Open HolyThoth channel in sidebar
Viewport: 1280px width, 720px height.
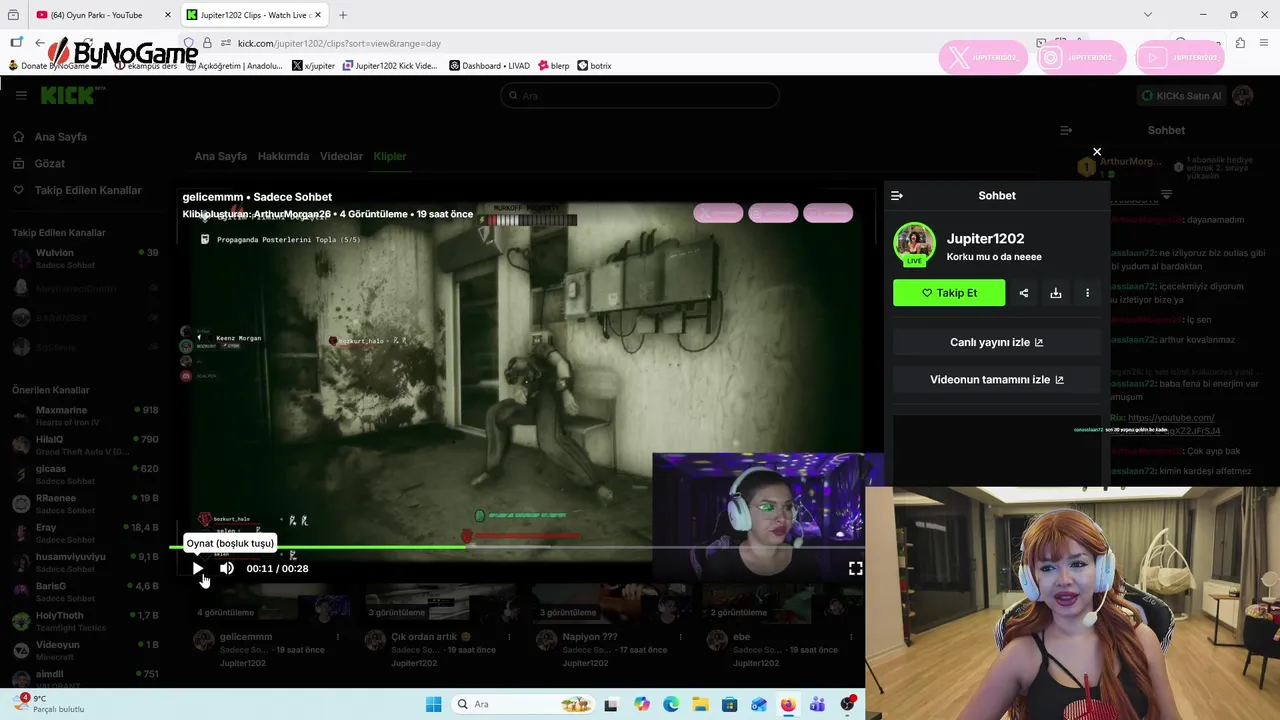pyautogui.click(x=85, y=621)
